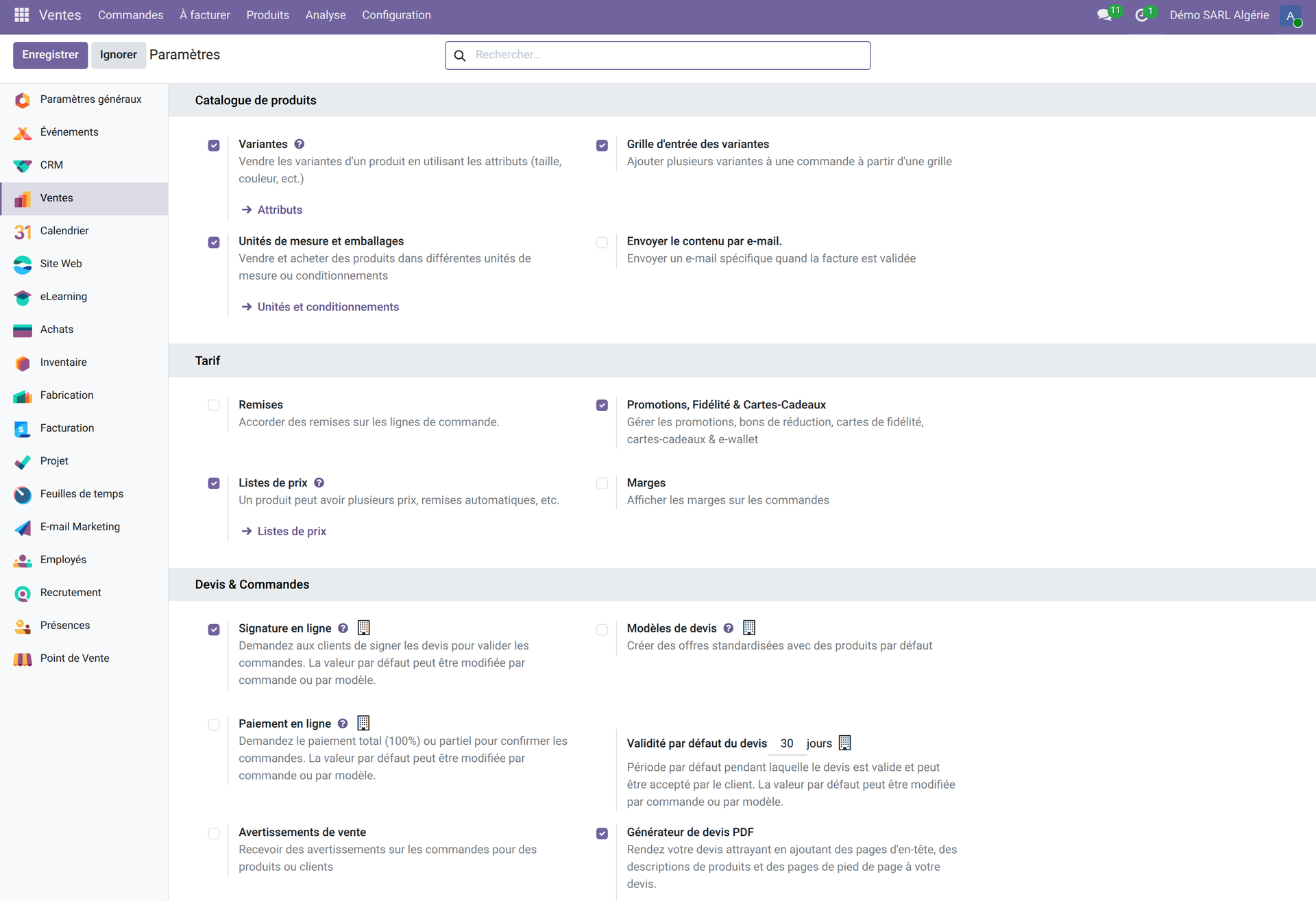Click the Ignorer button
This screenshot has width=1316, height=901.
click(118, 55)
